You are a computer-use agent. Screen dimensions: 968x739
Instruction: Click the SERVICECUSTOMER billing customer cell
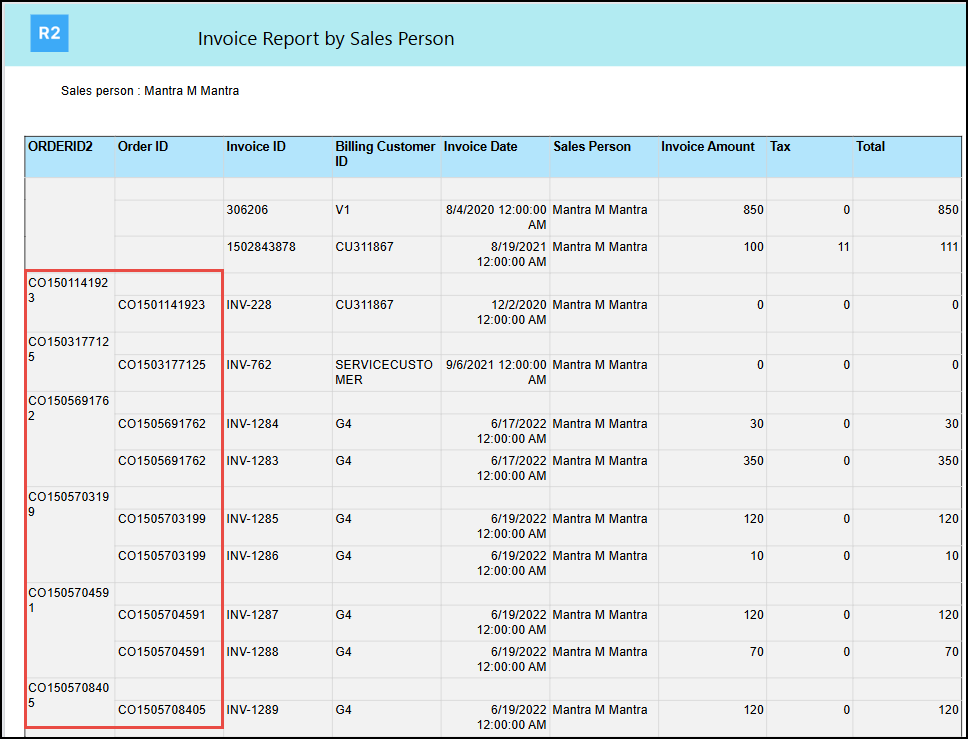tap(384, 372)
